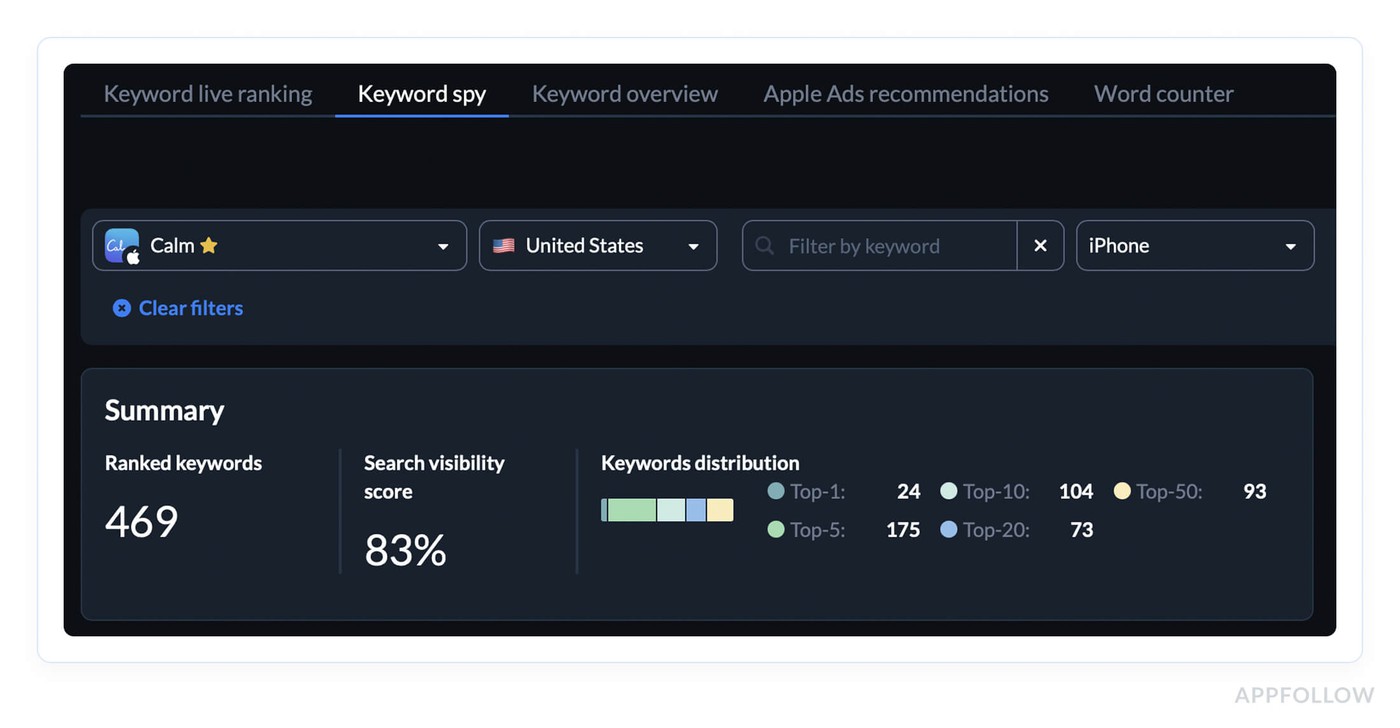
Task: Open the Keyword overview tab
Action: pos(625,94)
